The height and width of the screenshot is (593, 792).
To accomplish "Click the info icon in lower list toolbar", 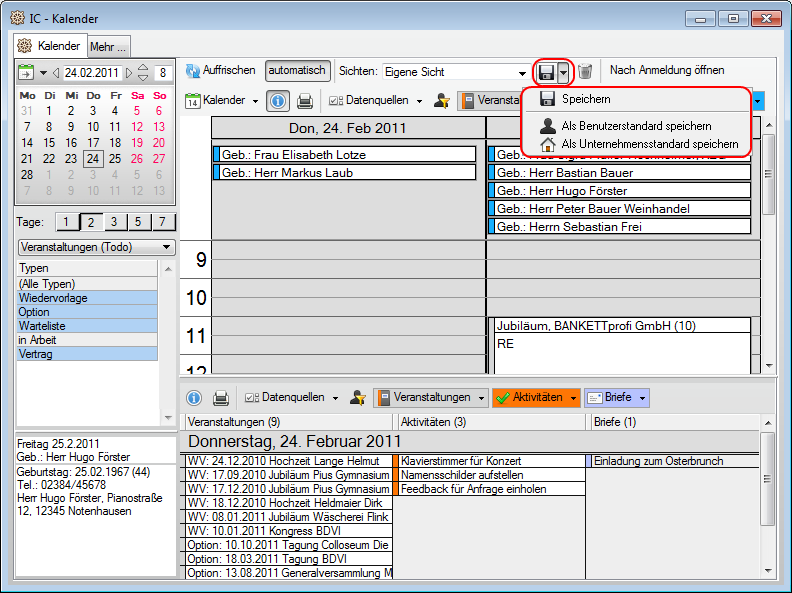I will (x=195, y=398).
